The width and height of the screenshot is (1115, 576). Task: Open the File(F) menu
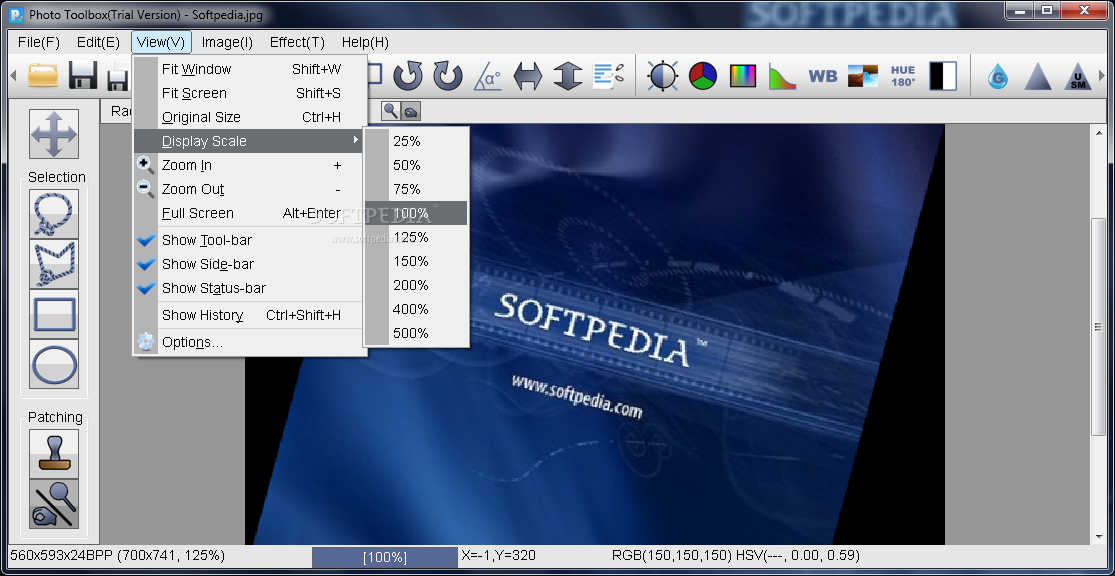[x=39, y=43]
